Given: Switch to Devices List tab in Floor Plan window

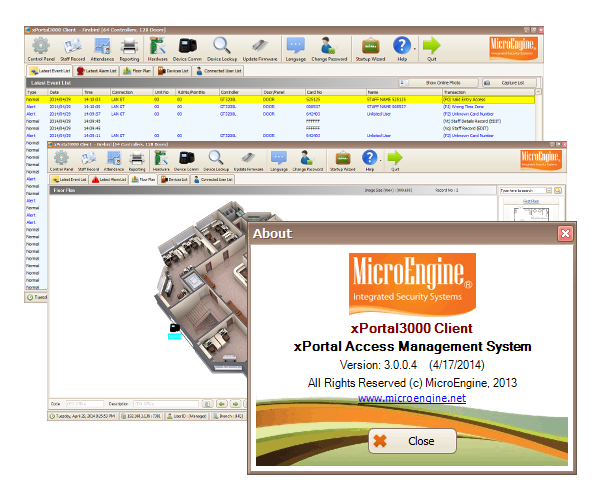Looking at the screenshot, I should point(174,179).
